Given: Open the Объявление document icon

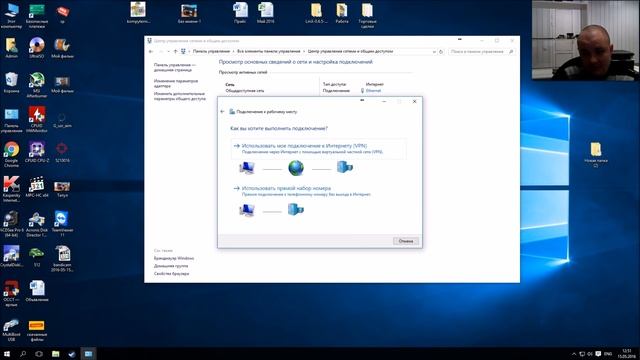Looking at the screenshot, I should (37, 291).
